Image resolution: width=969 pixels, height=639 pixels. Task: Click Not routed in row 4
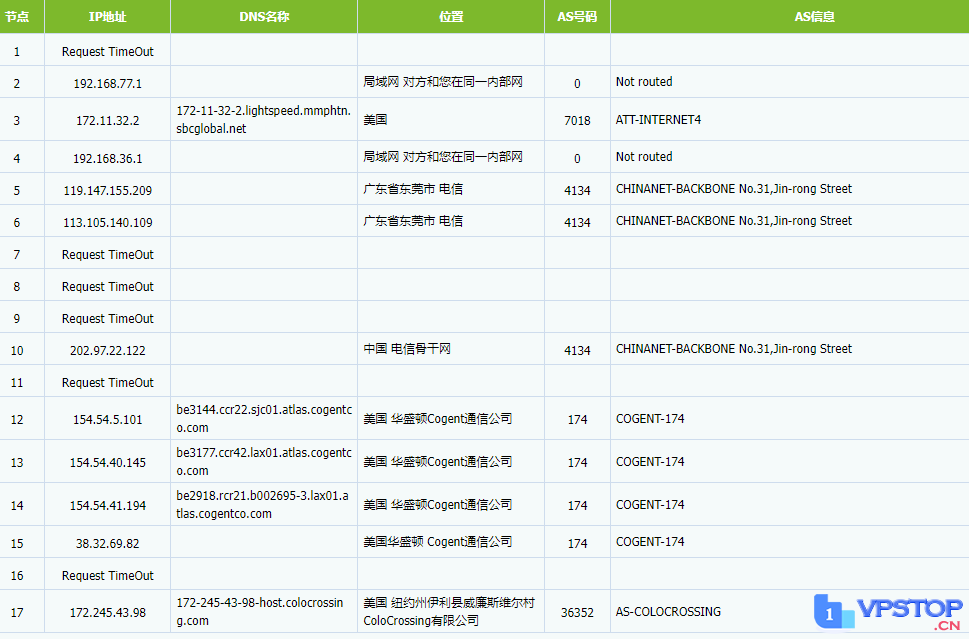point(644,157)
